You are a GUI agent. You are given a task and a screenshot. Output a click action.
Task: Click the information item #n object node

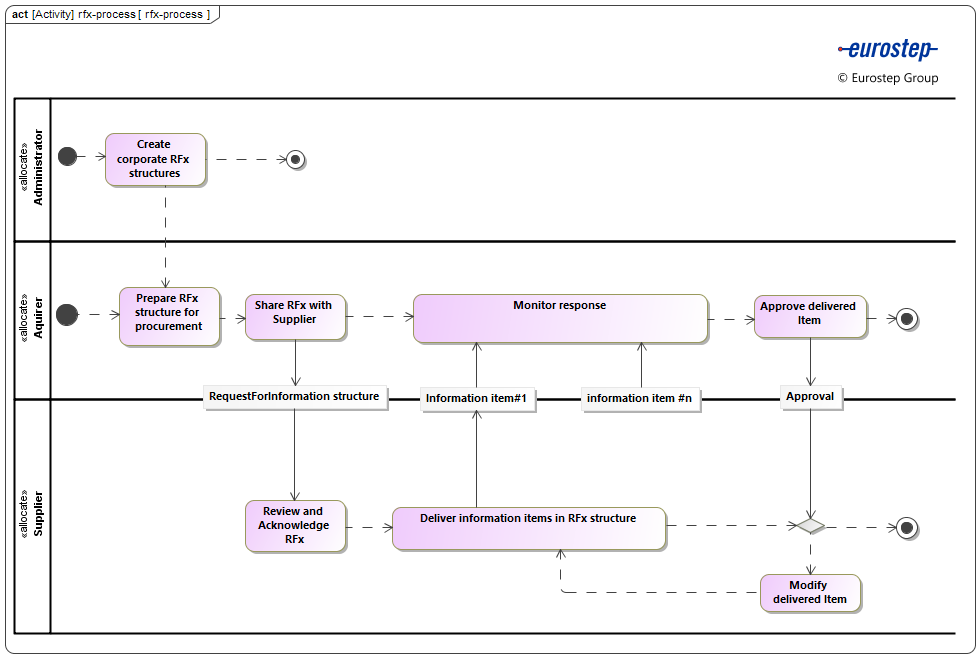(640, 397)
